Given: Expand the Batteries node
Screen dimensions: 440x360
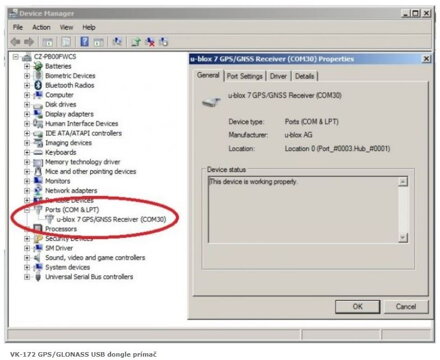Looking at the screenshot, I should pos(27,66).
